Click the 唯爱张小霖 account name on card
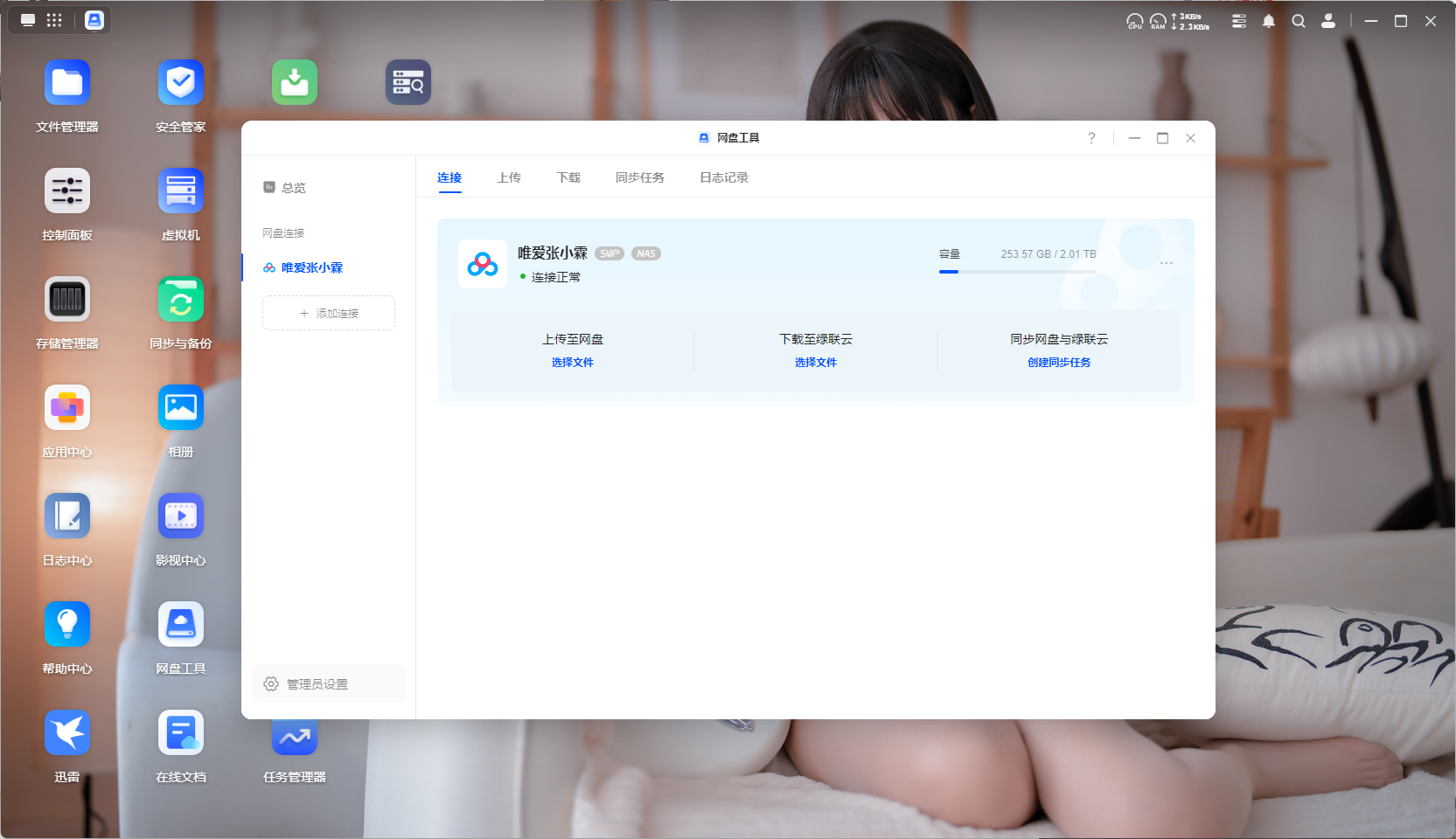1456x839 pixels. (x=553, y=253)
